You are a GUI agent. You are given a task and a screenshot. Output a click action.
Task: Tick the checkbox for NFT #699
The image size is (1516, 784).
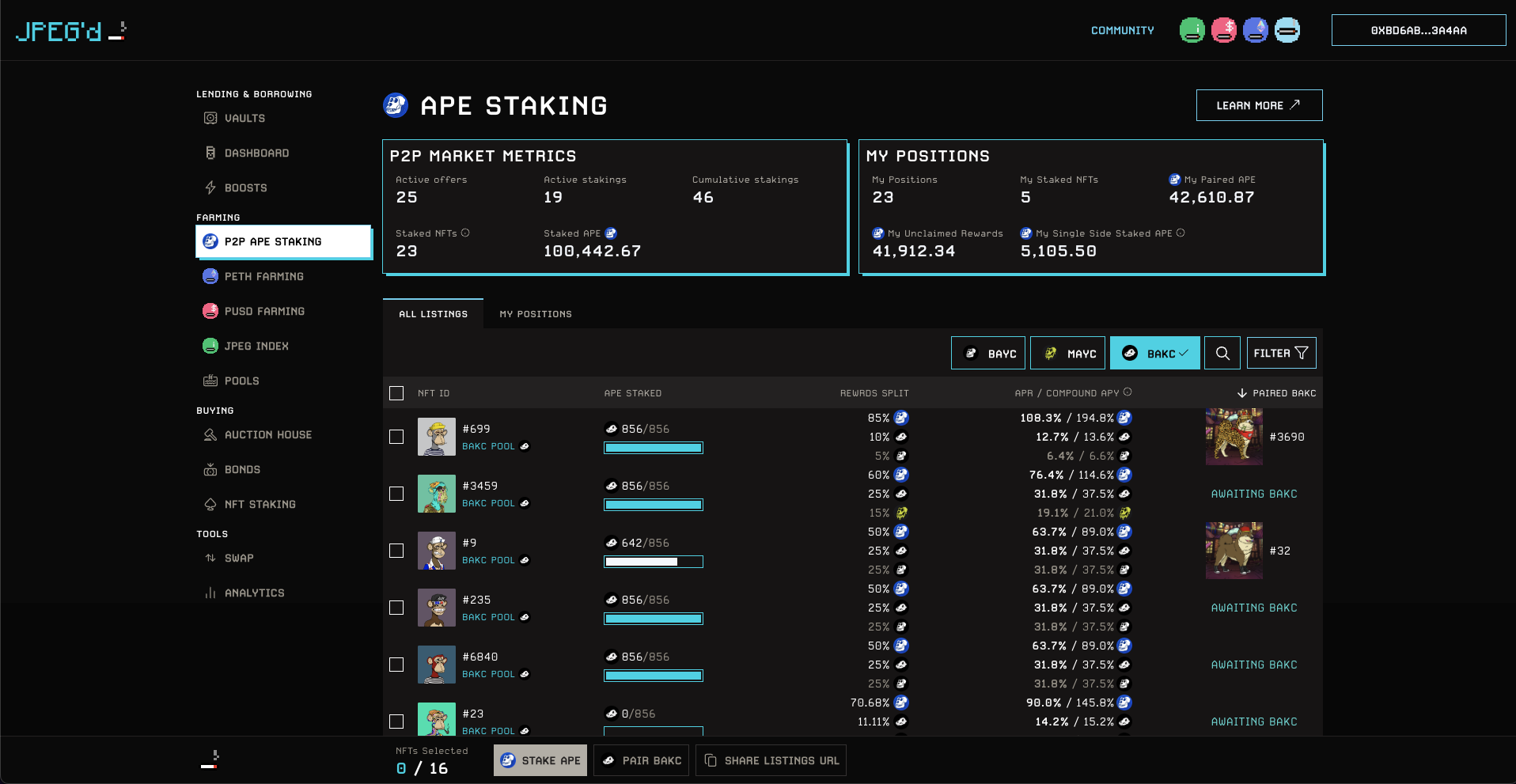point(396,437)
